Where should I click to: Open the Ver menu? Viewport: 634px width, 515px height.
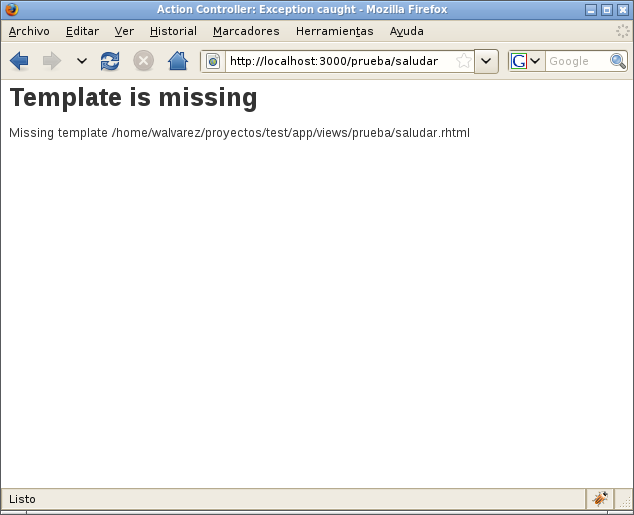(x=124, y=31)
